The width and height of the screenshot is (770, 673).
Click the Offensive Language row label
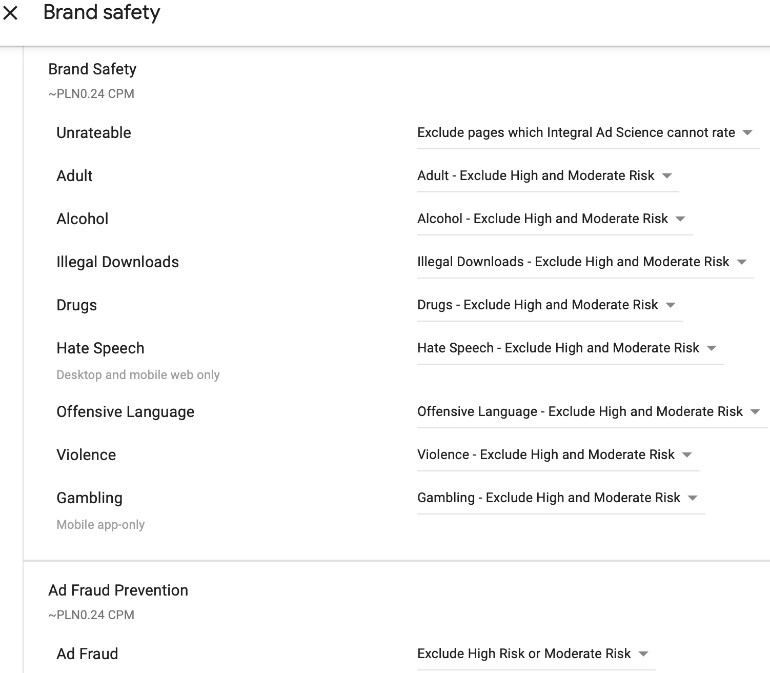[125, 412]
